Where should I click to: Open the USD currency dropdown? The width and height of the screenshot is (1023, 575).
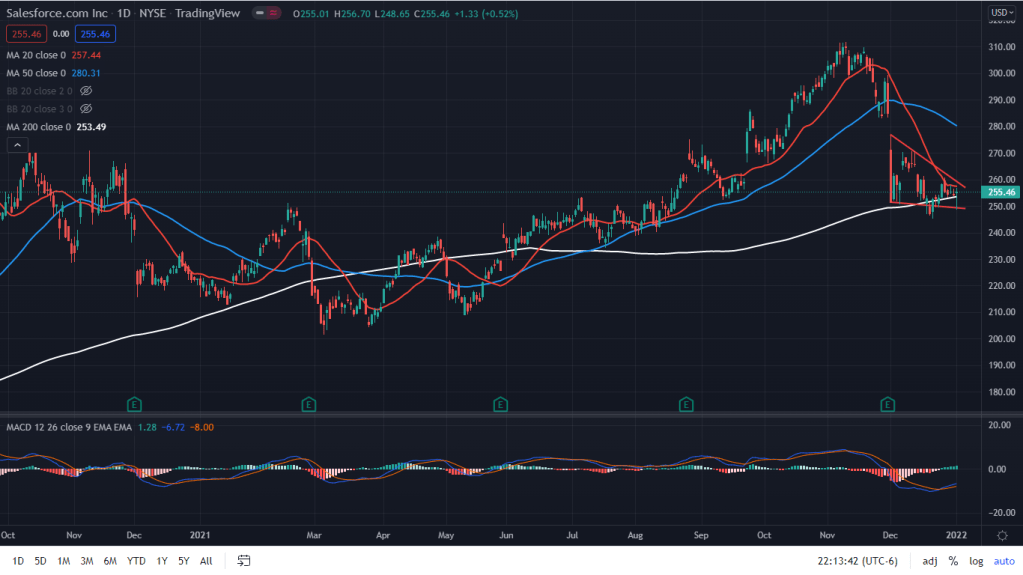[x=1000, y=13]
